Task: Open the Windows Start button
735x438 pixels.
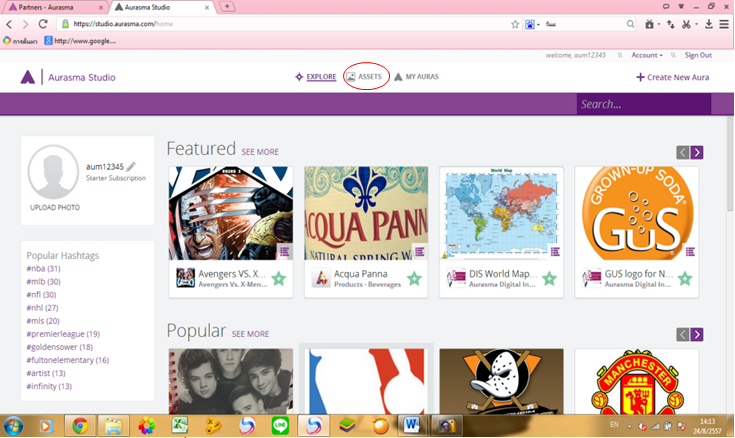Action: pos(13,426)
